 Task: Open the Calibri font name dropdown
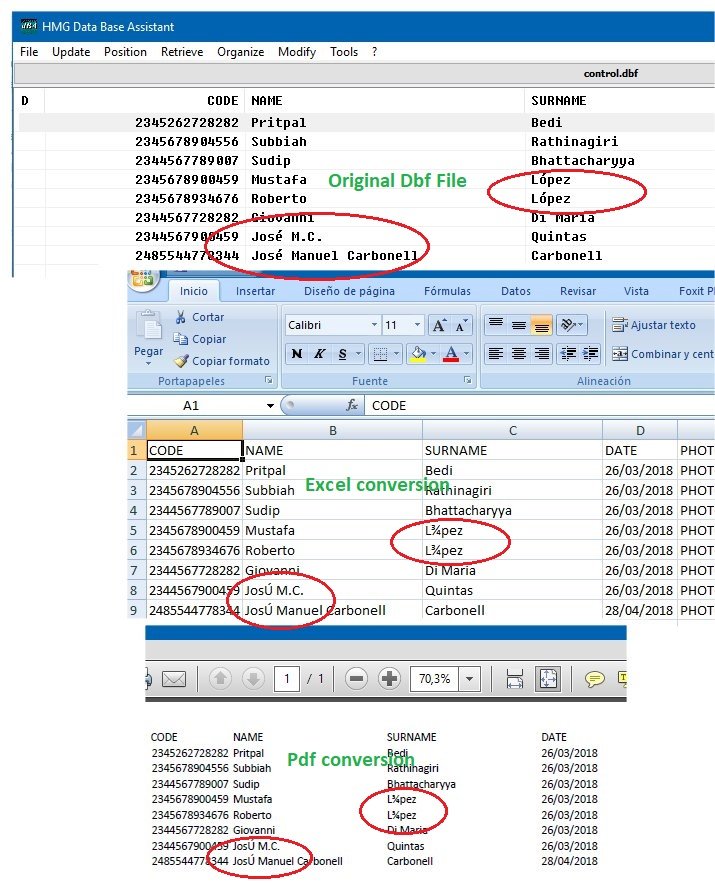click(x=374, y=325)
